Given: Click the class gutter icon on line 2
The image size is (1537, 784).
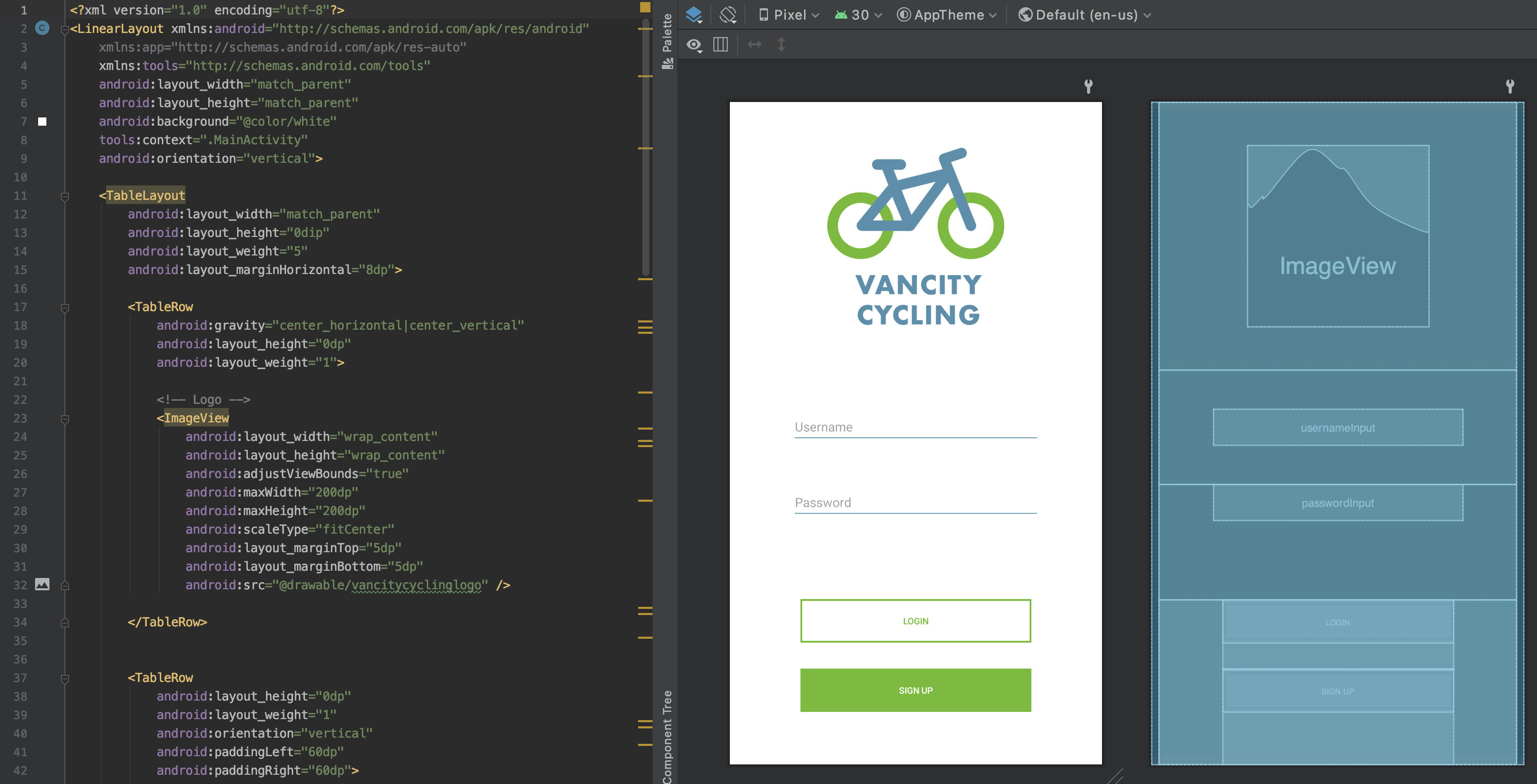Looking at the screenshot, I should 42,28.
